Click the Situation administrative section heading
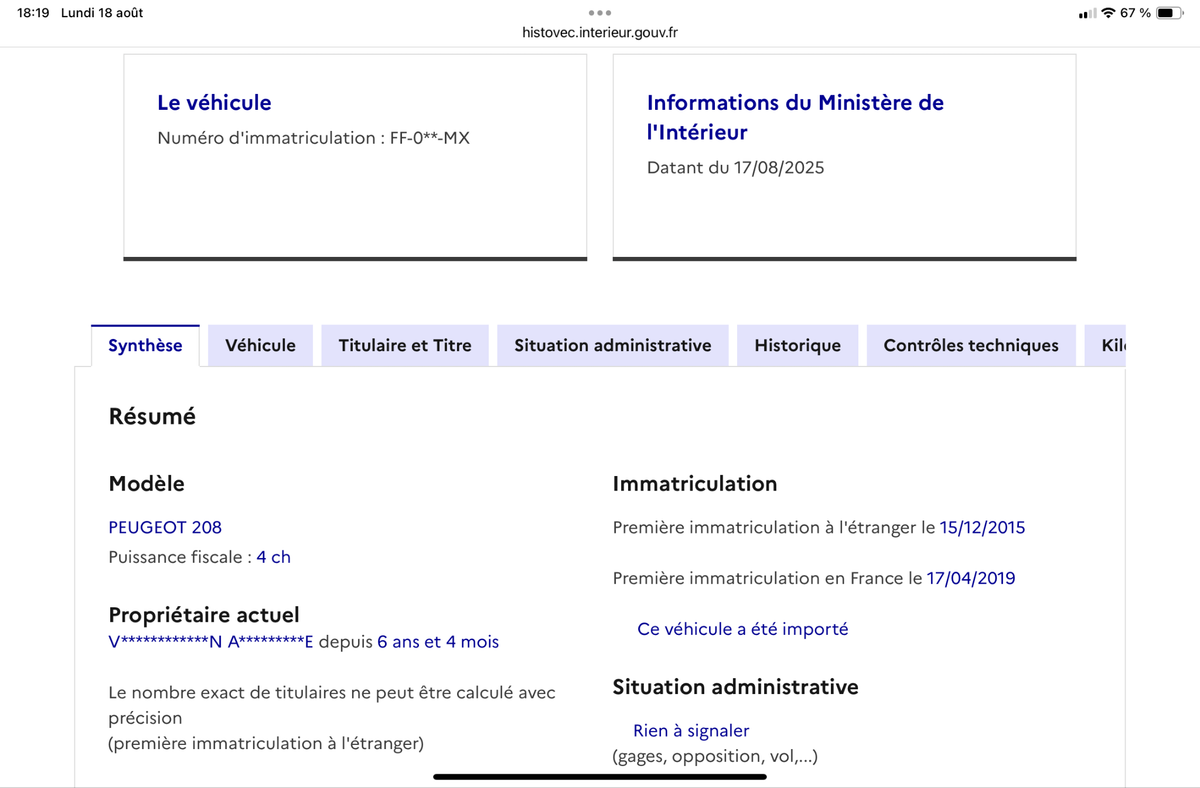 point(735,687)
